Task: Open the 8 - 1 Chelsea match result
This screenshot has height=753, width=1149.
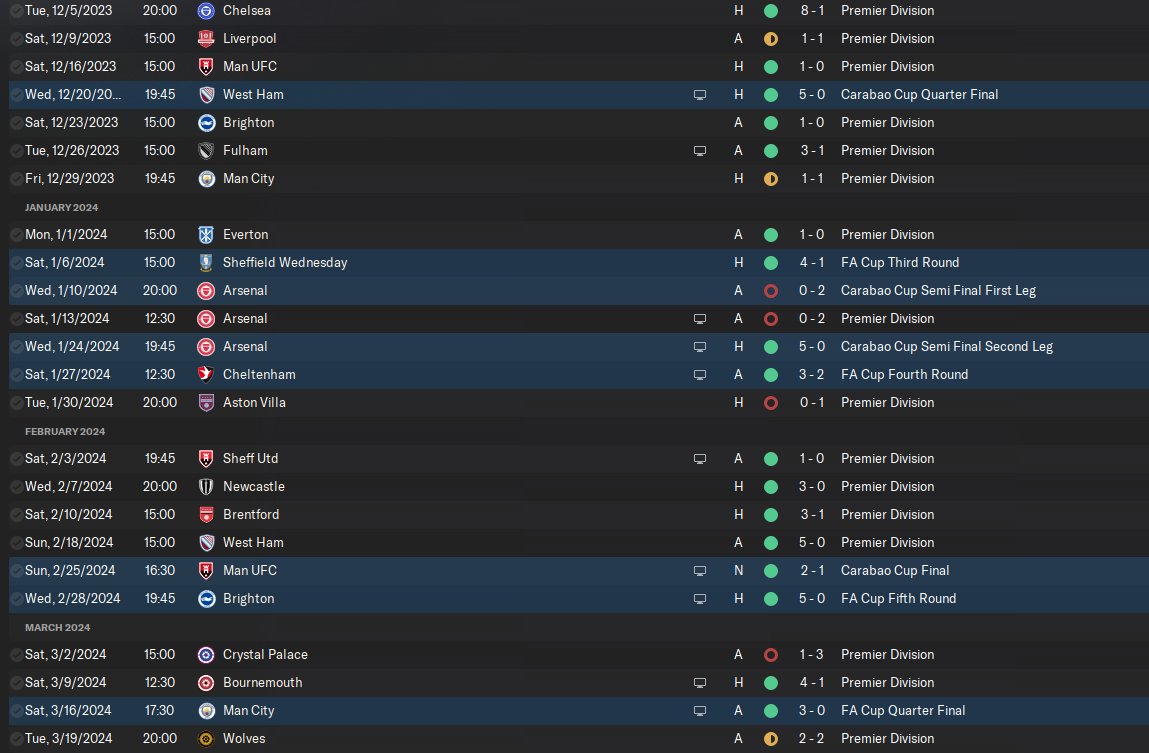Action: pos(812,11)
